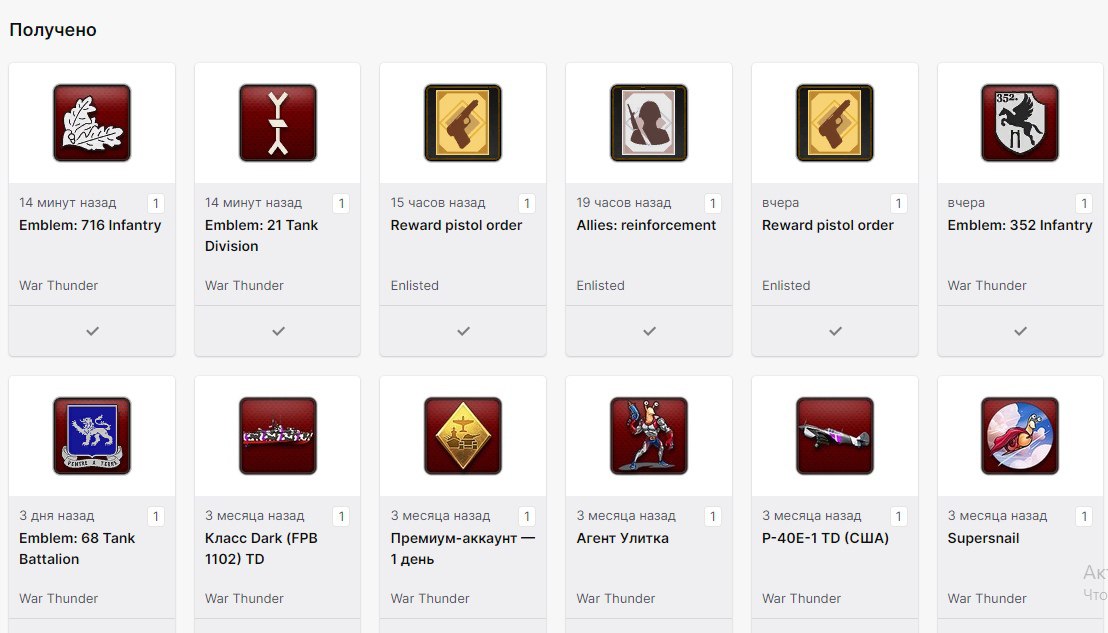Screen dimensions: 1108x633
Task: Click the Получено section heading
Action: pos(53,30)
